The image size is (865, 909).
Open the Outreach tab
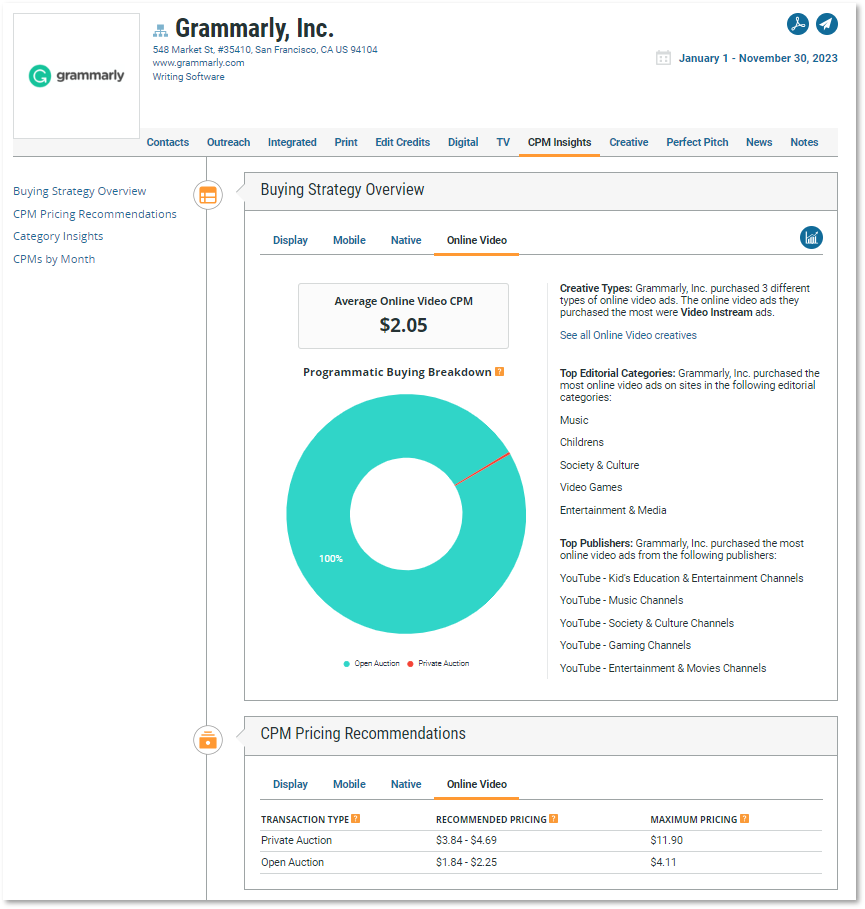click(228, 142)
